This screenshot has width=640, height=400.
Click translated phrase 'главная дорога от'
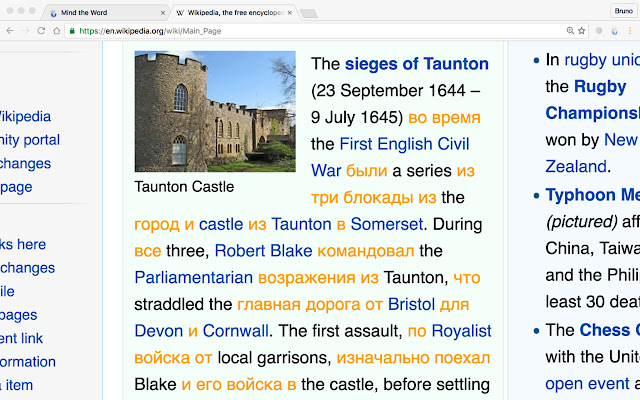310,304
